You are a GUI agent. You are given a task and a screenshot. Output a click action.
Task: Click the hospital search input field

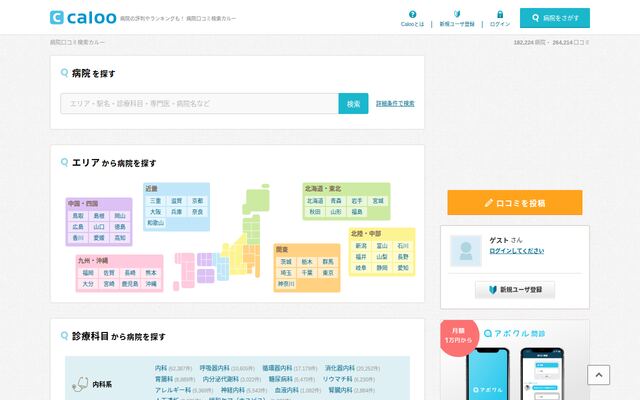coord(200,104)
